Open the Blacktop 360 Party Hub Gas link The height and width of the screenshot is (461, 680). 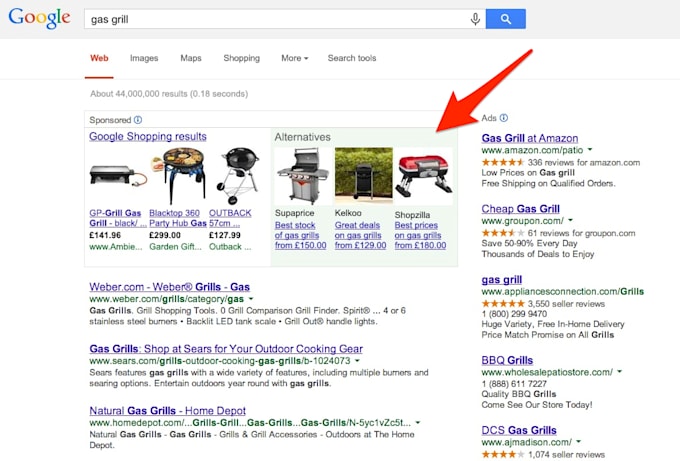point(178,218)
